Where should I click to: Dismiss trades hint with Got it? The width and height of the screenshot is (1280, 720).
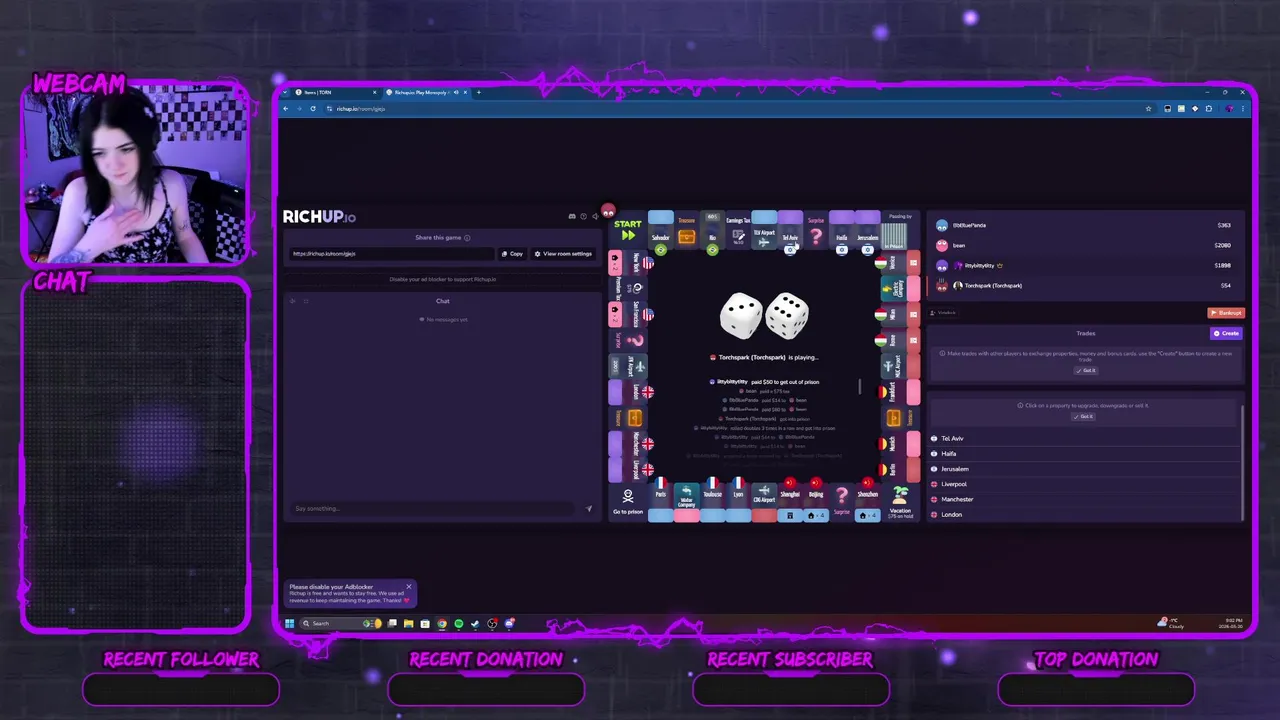(1086, 370)
